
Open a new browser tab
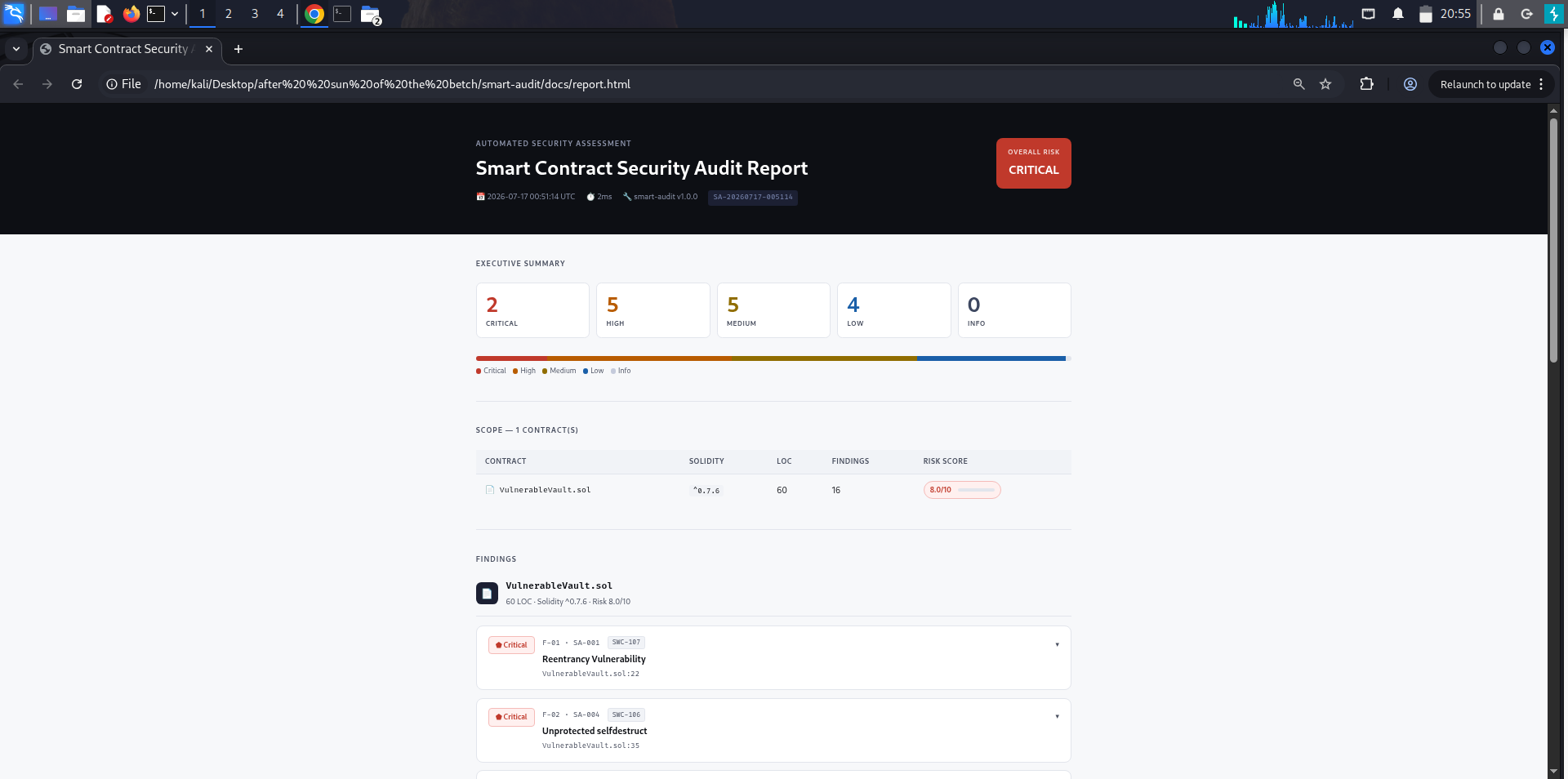(x=238, y=49)
